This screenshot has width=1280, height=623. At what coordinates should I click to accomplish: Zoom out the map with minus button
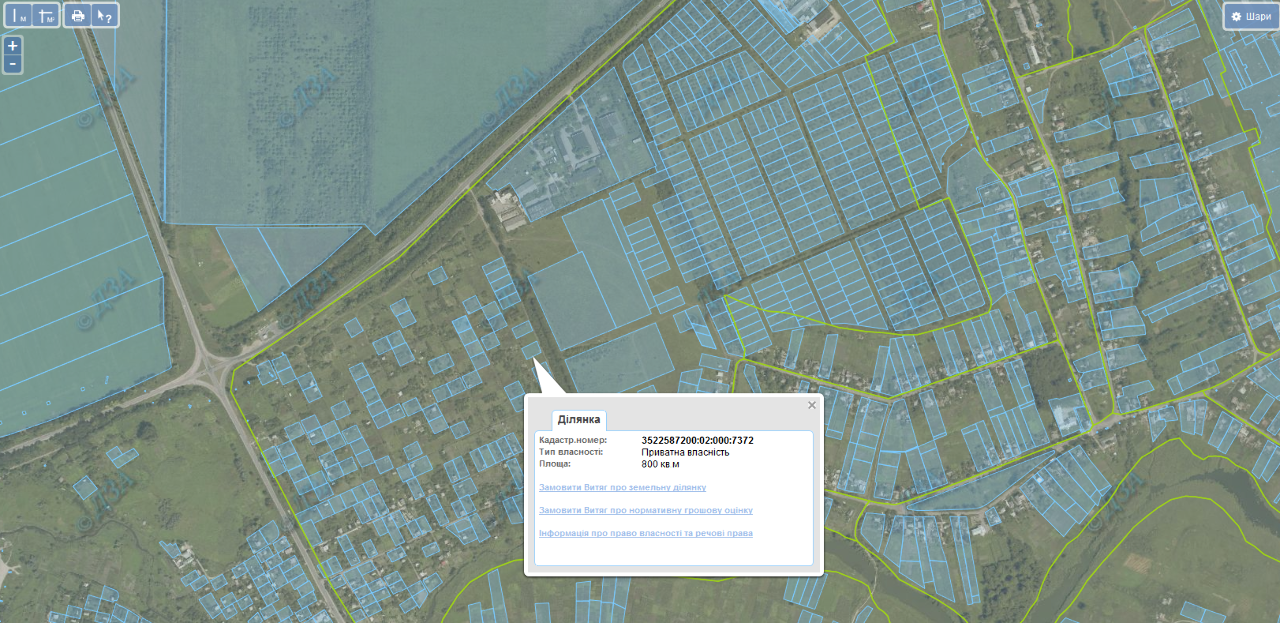point(12,64)
